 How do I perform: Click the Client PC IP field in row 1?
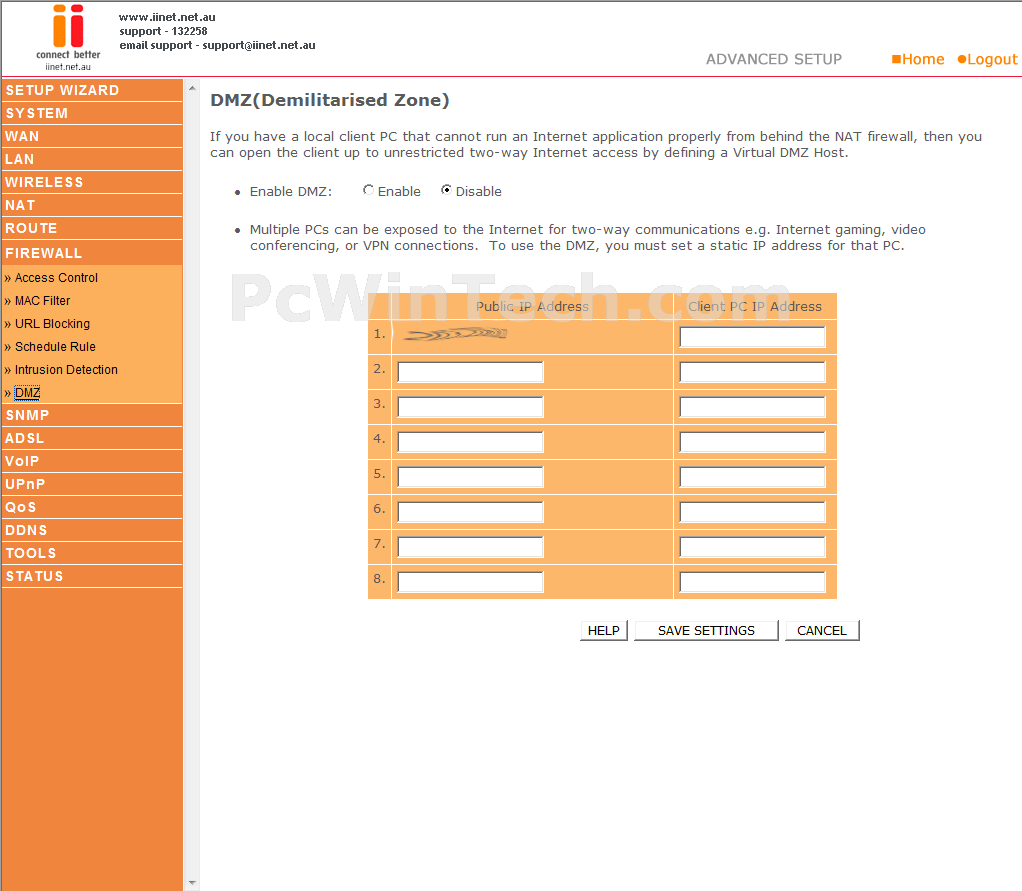(x=752, y=337)
